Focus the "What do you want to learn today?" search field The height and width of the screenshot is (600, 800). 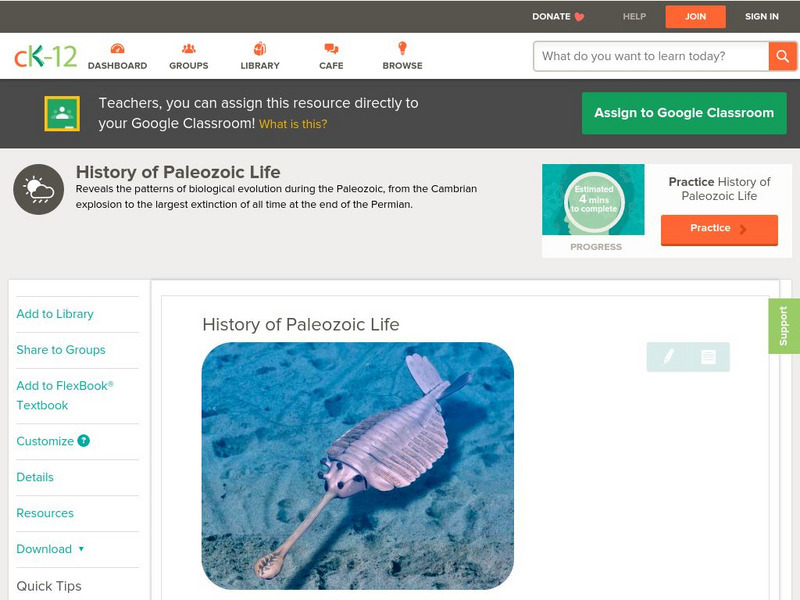(x=651, y=56)
